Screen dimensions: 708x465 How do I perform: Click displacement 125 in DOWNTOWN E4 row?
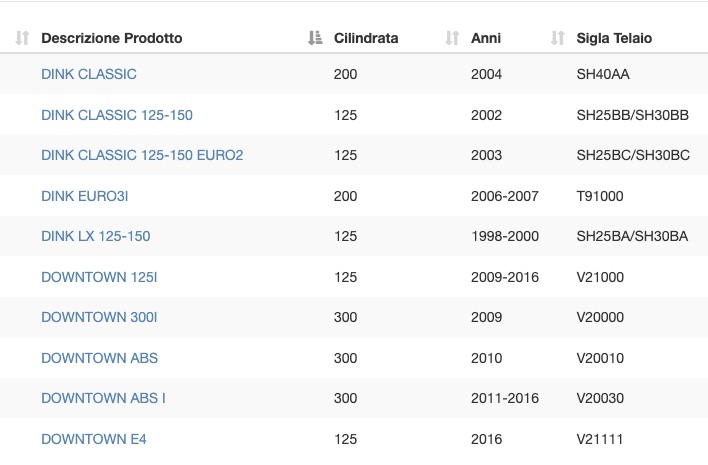click(x=345, y=439)
